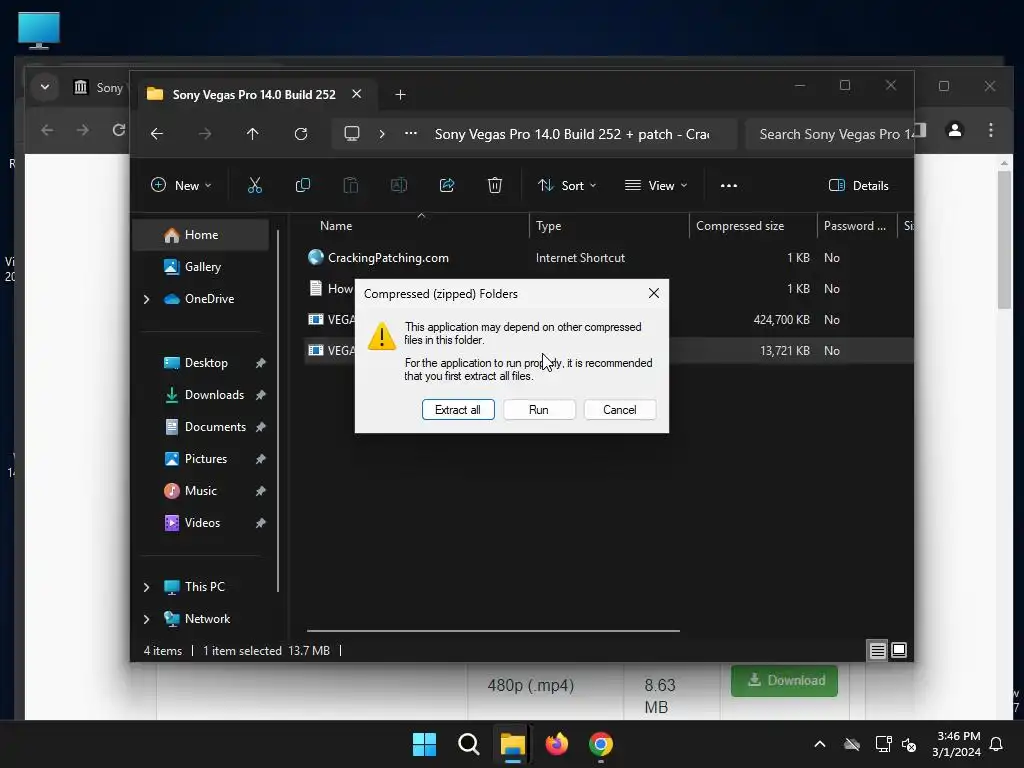Select the CrackingPatching.com file
1024x768 pixels.
pyautogui.click(x=388, y=257)
